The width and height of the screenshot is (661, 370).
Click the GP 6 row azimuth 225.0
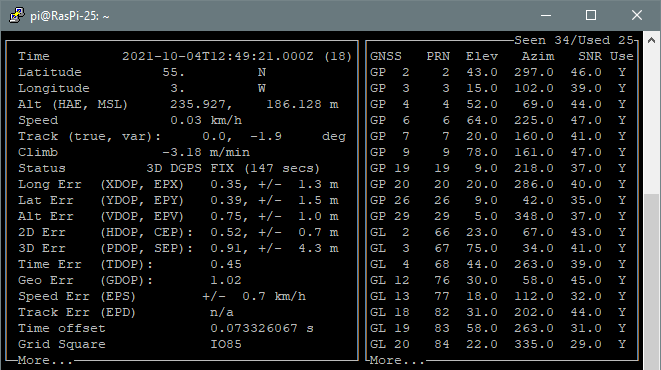534,121
